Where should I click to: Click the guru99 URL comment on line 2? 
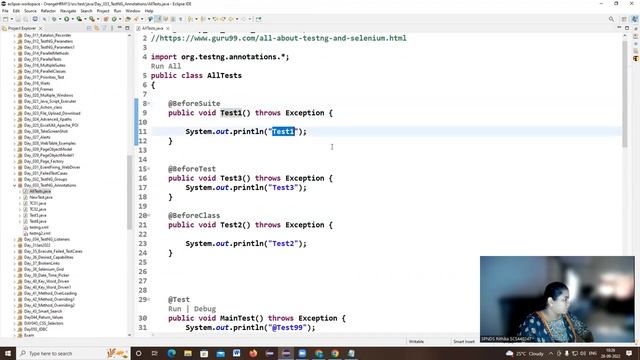point(279,38)
